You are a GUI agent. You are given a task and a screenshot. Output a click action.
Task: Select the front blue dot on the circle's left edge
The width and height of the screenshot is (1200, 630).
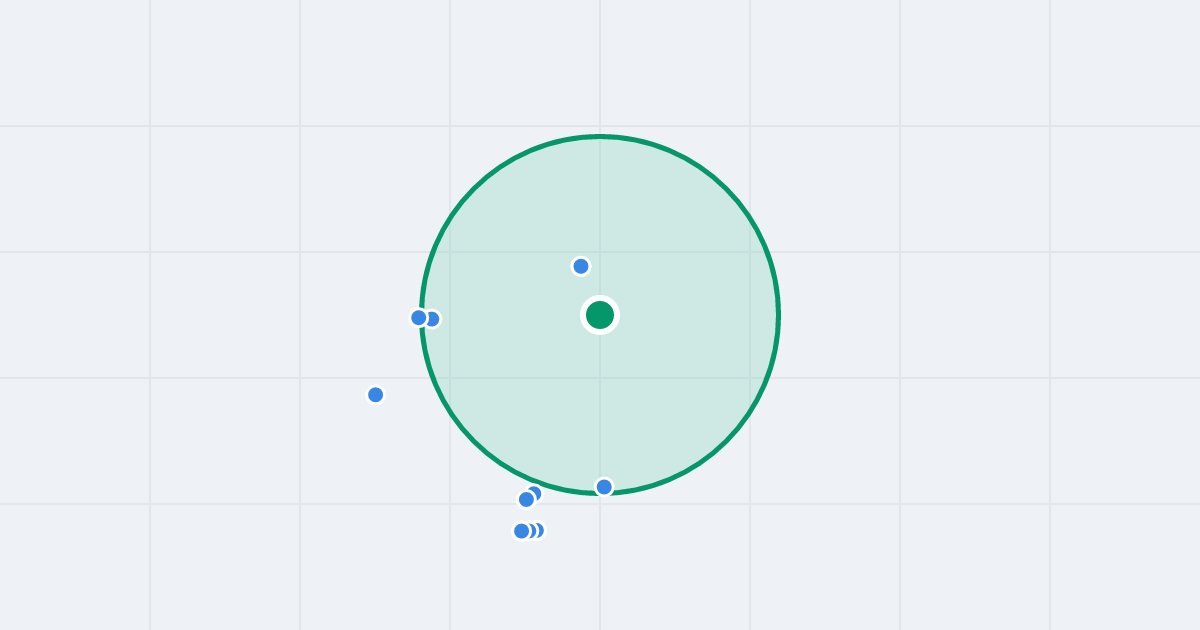(419, 318)
